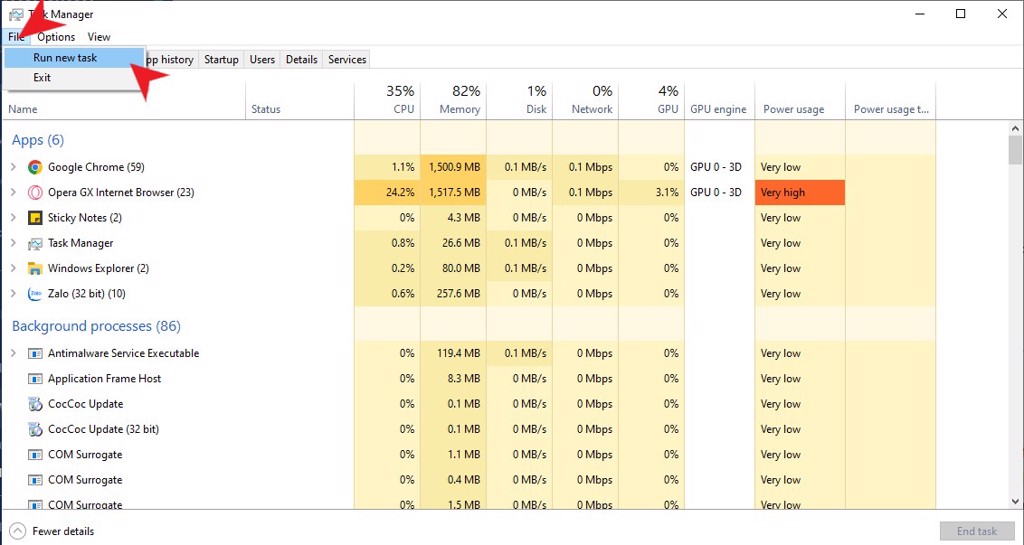Click Application Frame Host 8.3 MB cell
Viewport: 1024px width, 545px height.
453,379
